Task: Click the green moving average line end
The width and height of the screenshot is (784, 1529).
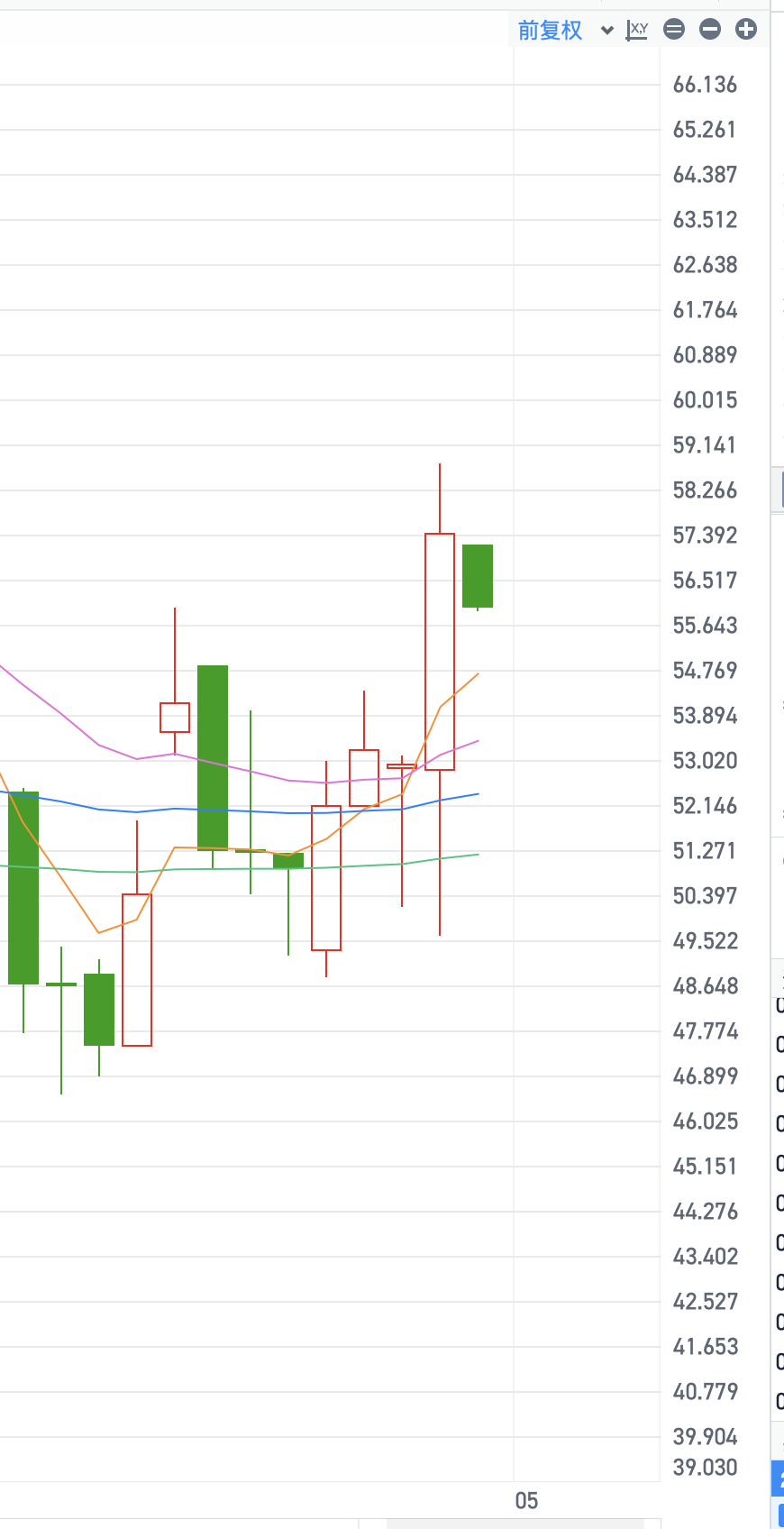Action: [x=477, y=855]
